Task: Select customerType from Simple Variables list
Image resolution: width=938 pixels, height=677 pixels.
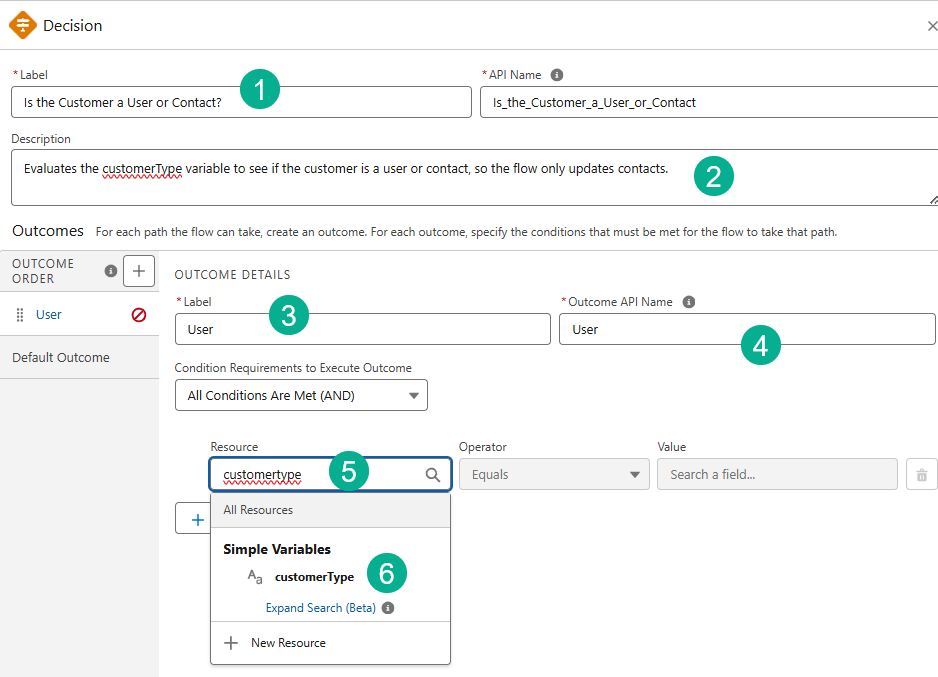Action: 314,577
